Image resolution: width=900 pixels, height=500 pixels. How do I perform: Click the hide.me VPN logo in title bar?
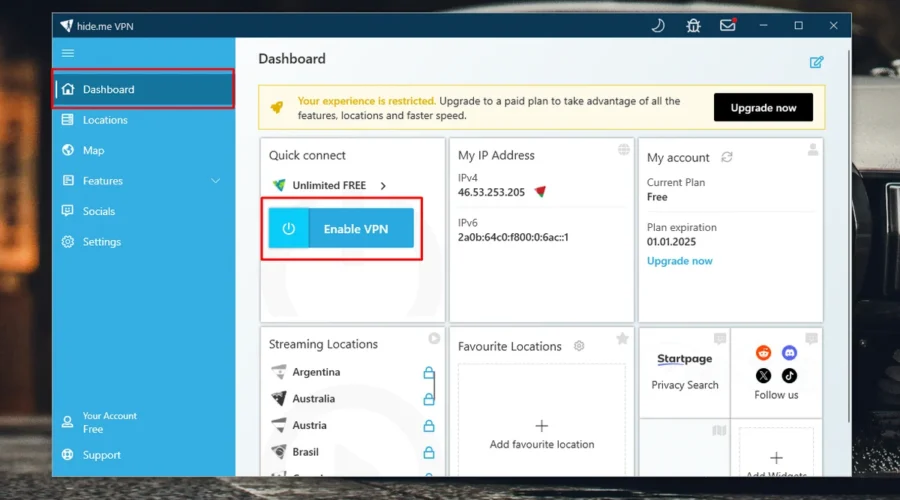67,26
